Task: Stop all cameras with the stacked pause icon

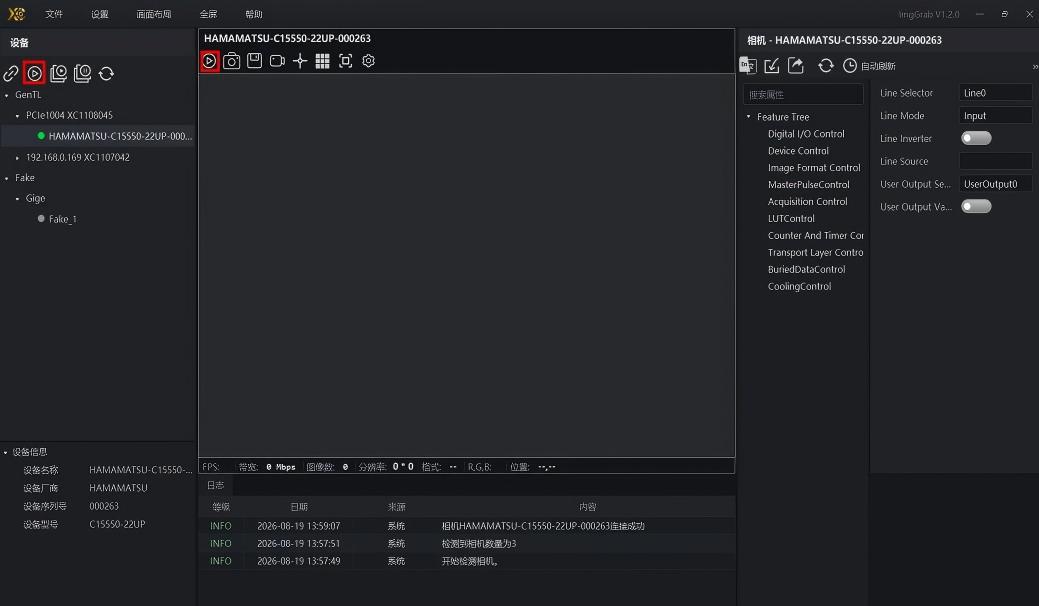Action: [x=82, y=74]
